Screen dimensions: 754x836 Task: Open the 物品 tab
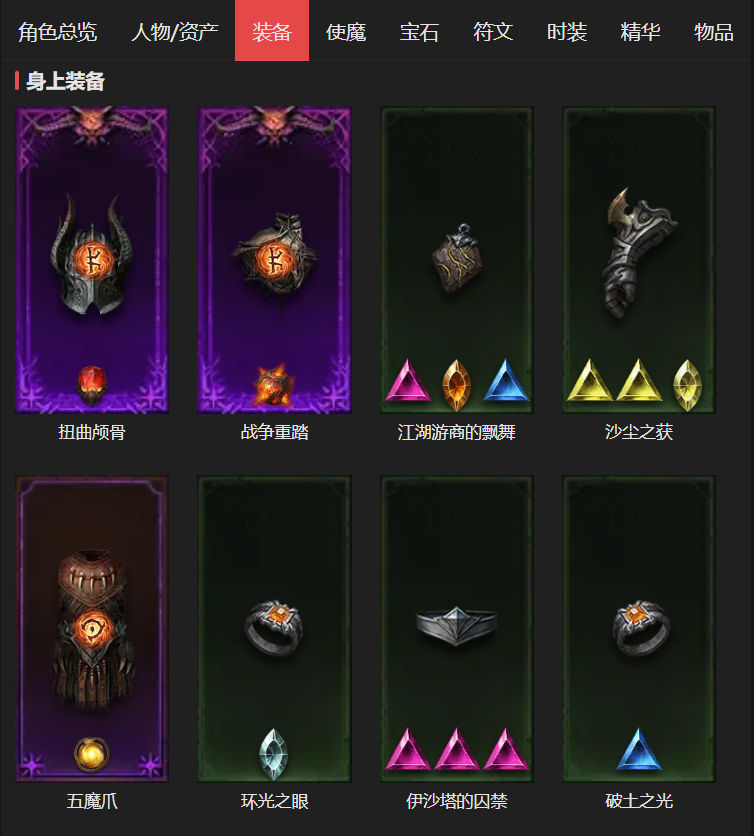click(x=713, y=32)
